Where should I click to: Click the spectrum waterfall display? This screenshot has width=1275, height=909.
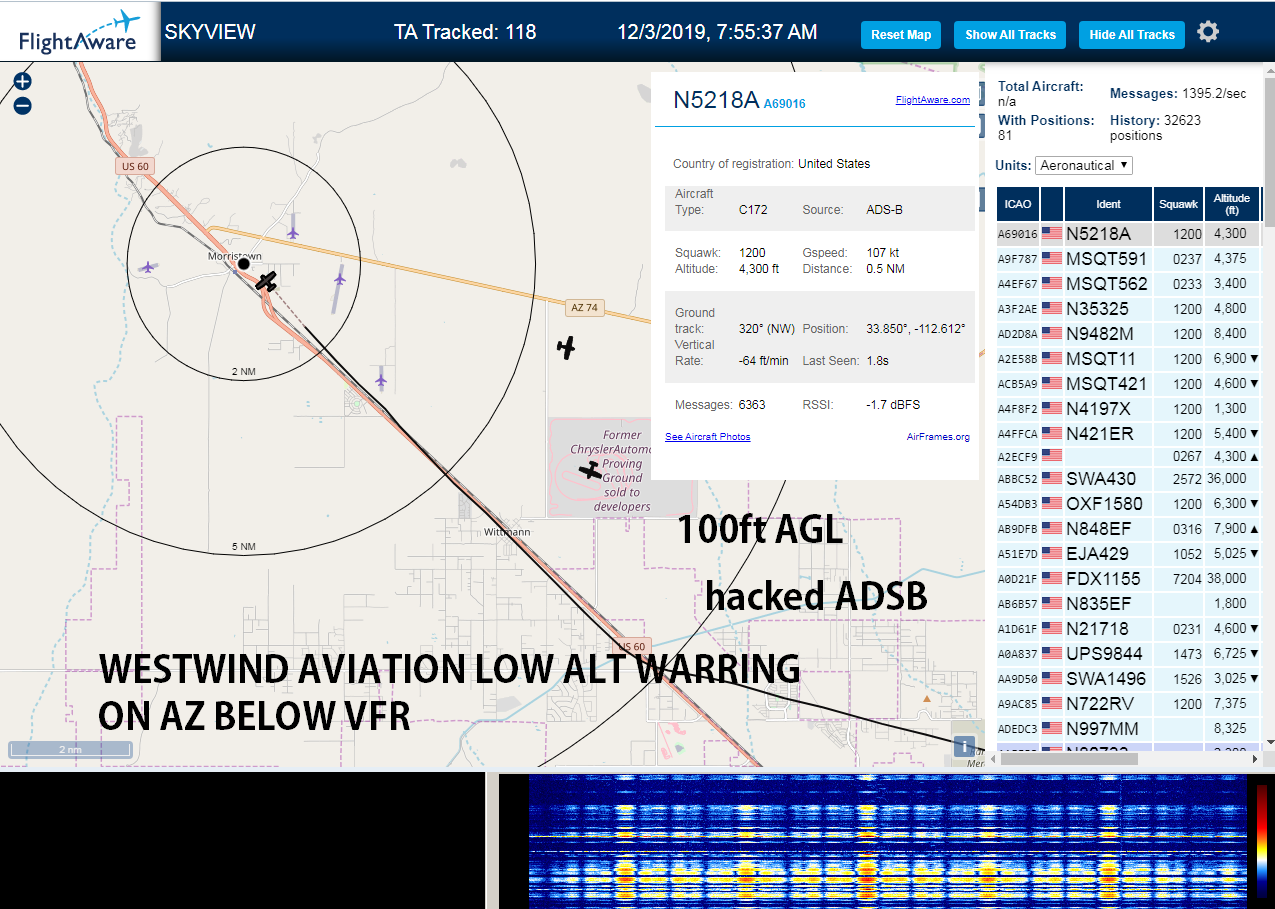tap(890, 840)
